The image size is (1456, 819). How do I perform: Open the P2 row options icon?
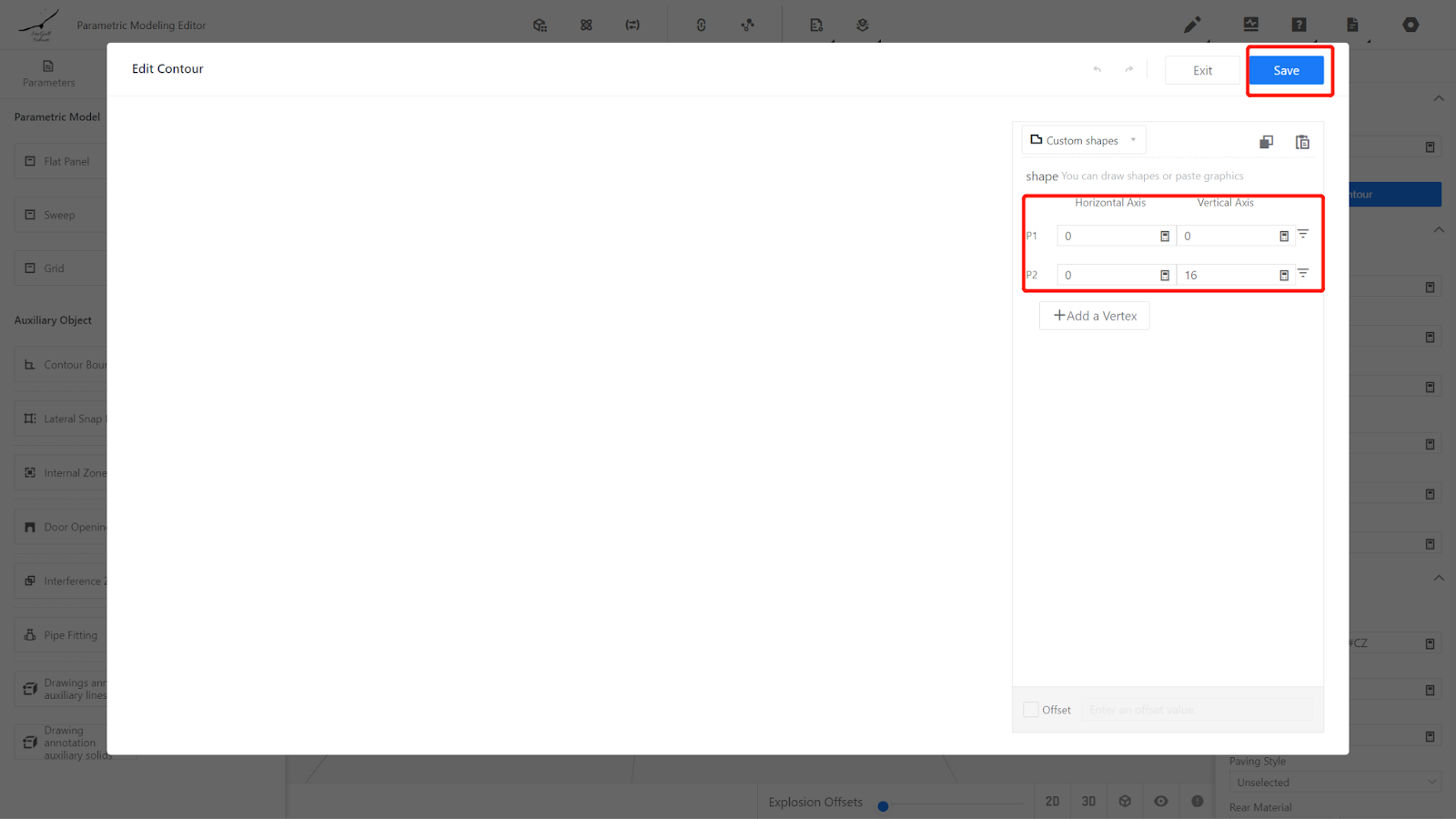(x=1303, y=273)
